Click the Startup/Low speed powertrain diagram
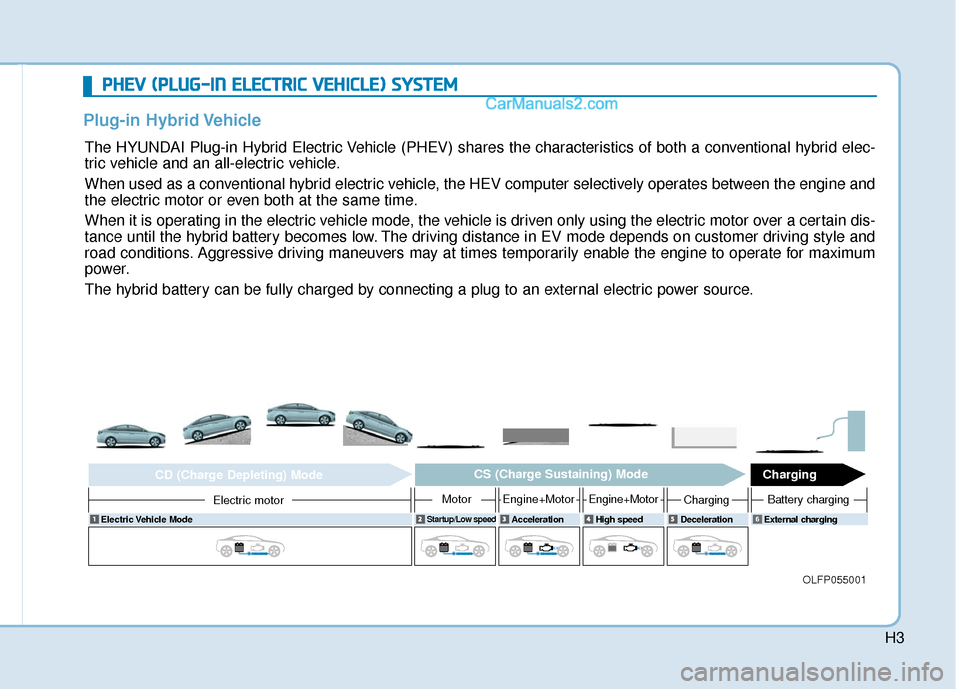This screenshot has height=689, width=960. 455,546
